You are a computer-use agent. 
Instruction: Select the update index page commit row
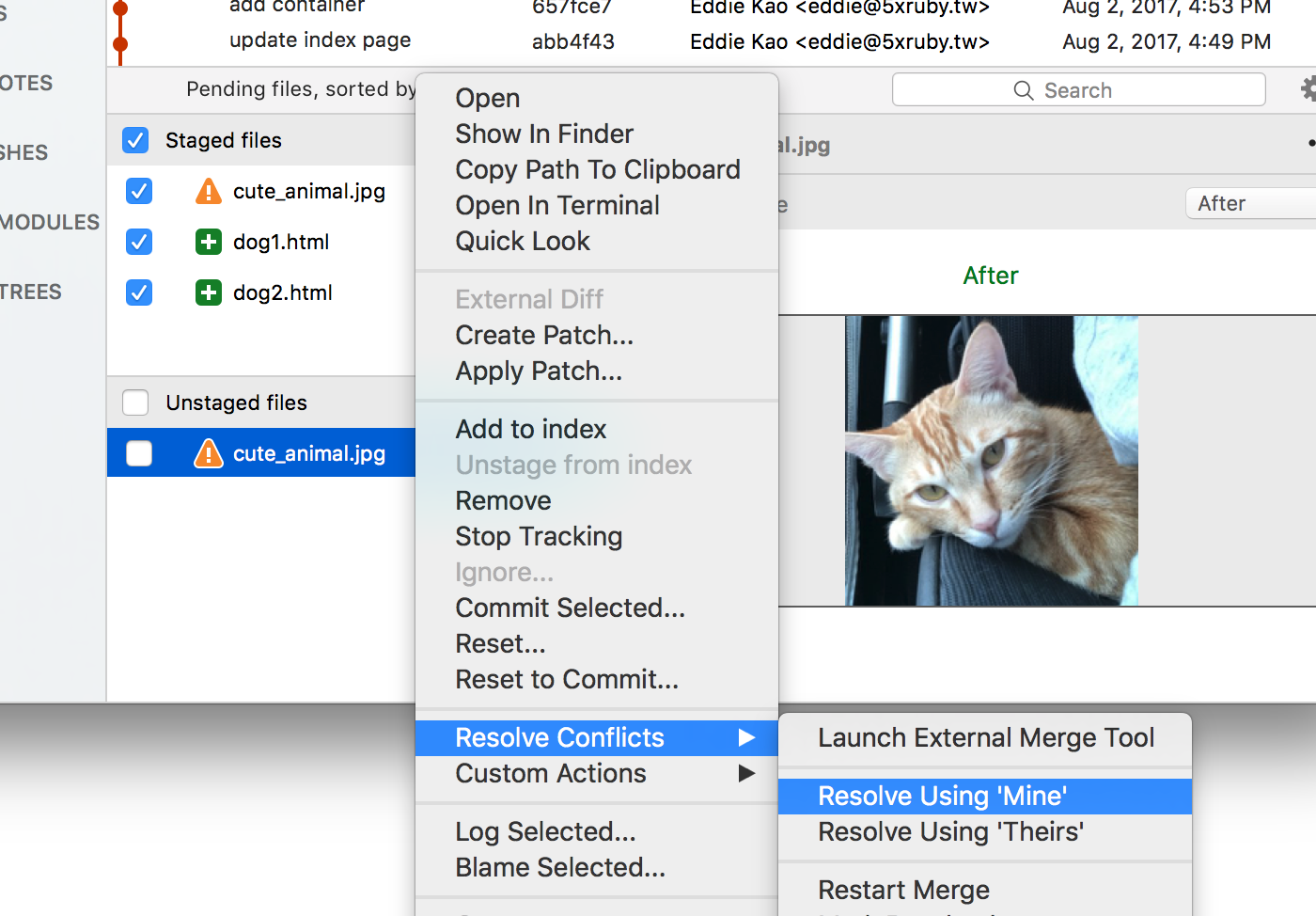pos(320,41)
